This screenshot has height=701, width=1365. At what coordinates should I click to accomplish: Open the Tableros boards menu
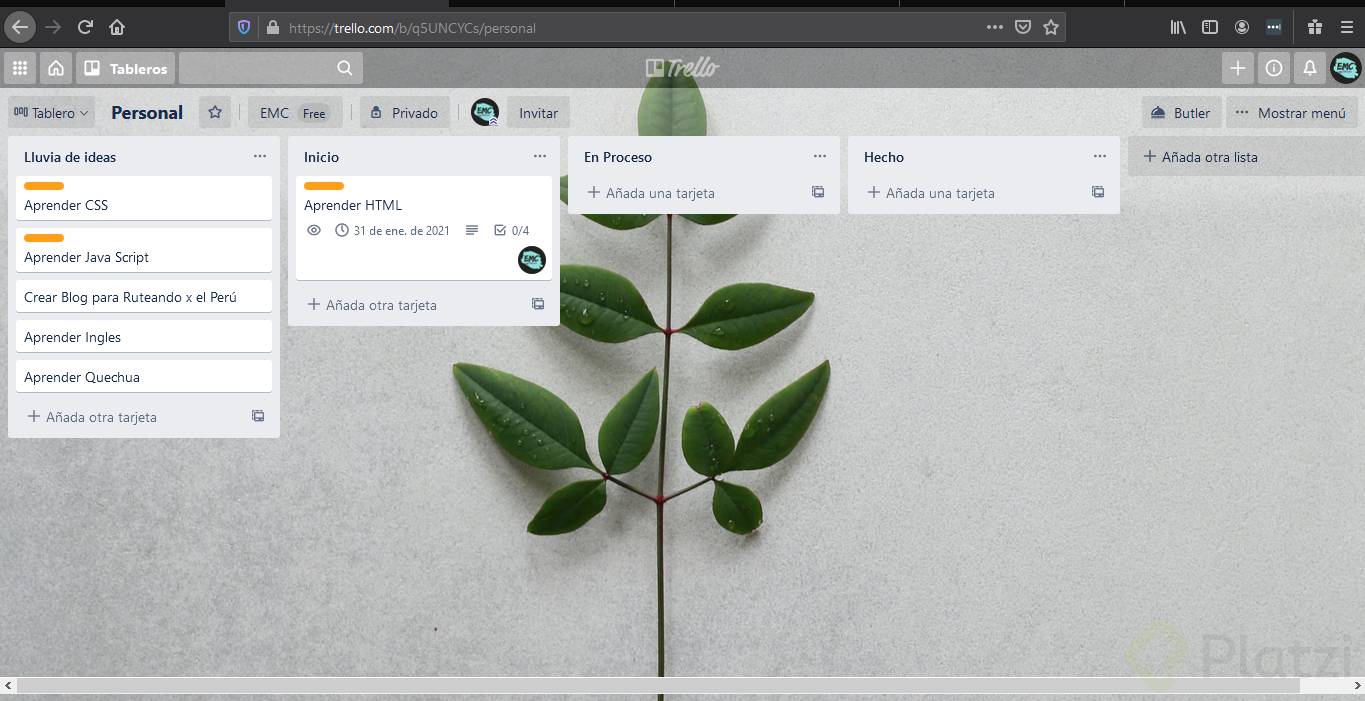126,68
